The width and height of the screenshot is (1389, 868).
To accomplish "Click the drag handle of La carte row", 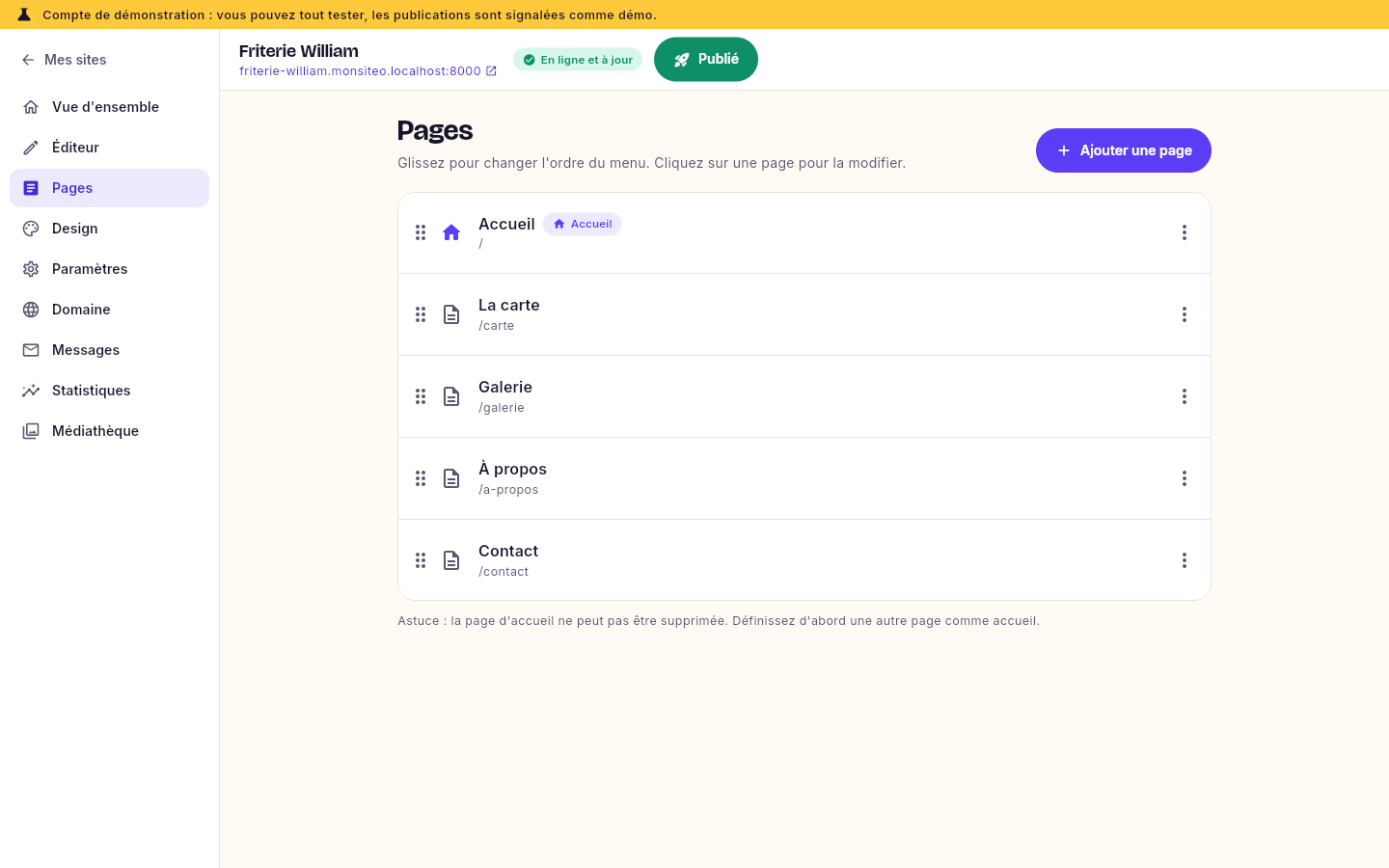I will pos(421,314).
